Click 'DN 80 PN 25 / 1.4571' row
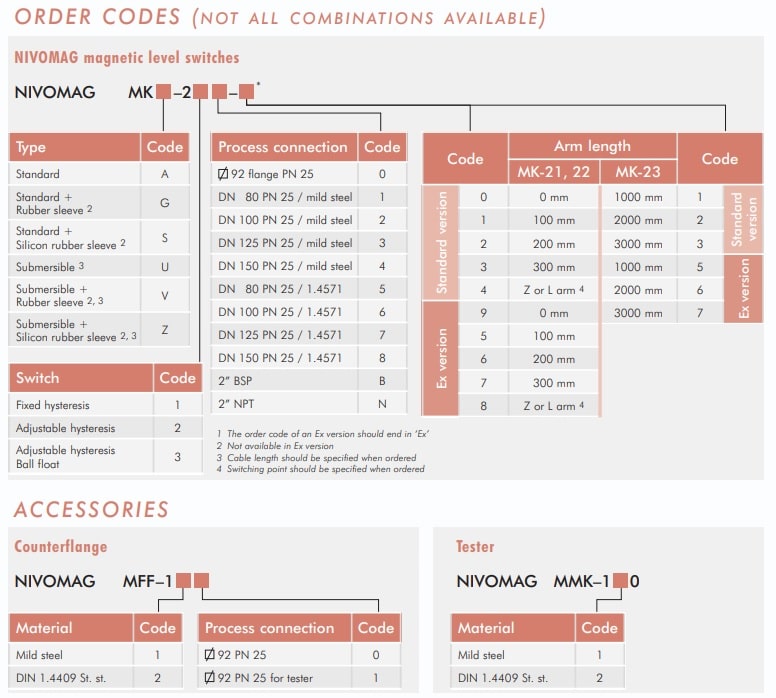 [x=309, y=289]
